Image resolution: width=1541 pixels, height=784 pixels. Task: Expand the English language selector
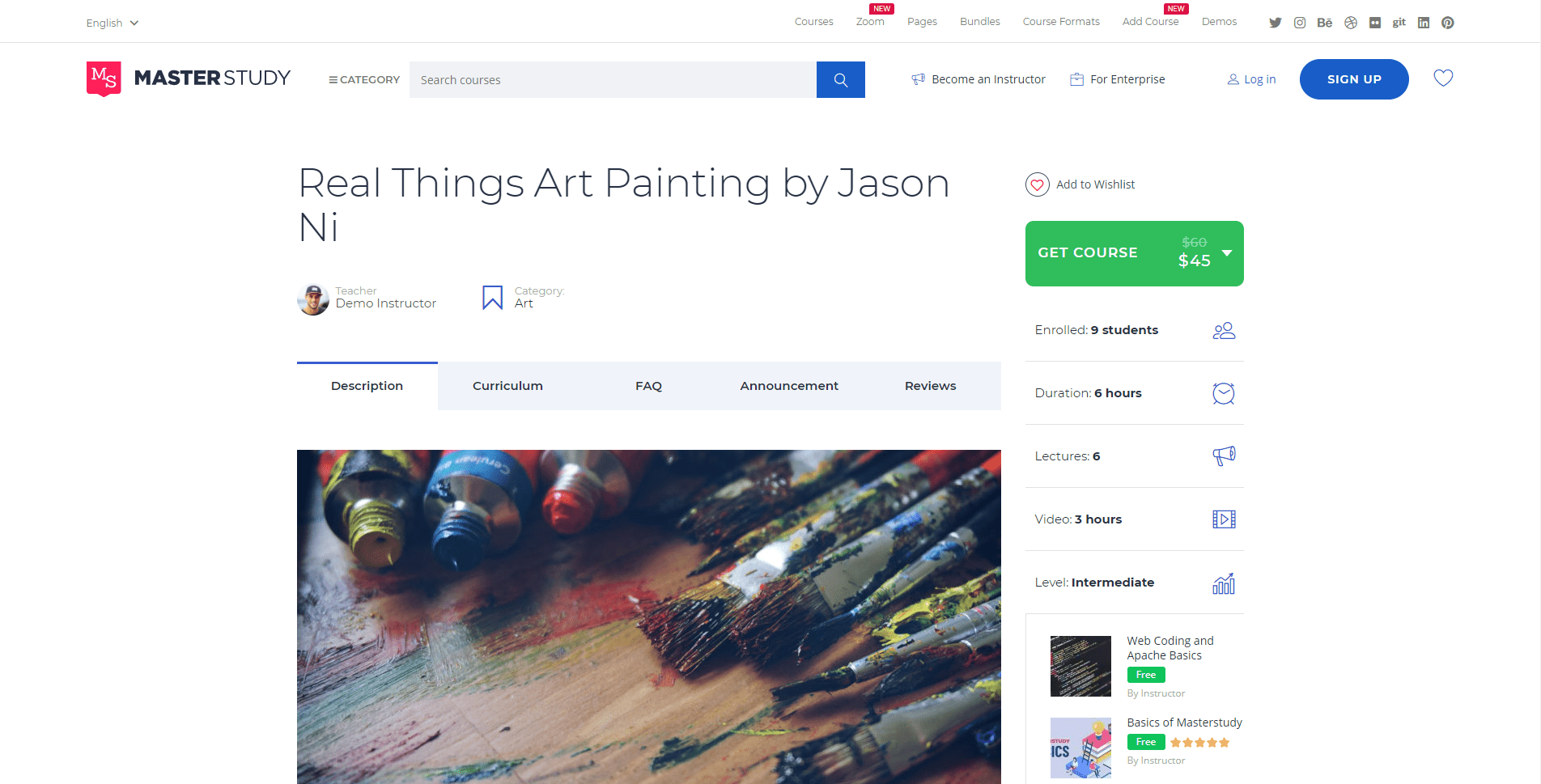(112, 23)
